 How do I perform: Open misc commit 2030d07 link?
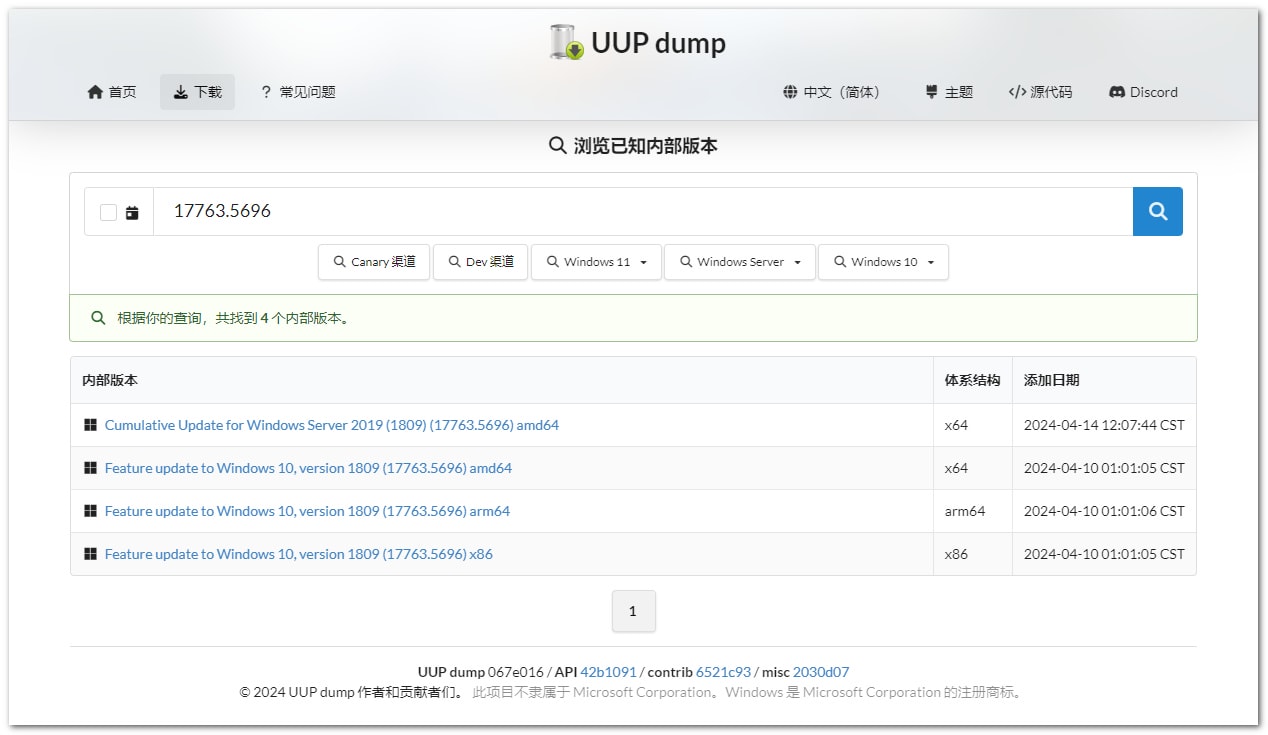(x=821, y=672)
